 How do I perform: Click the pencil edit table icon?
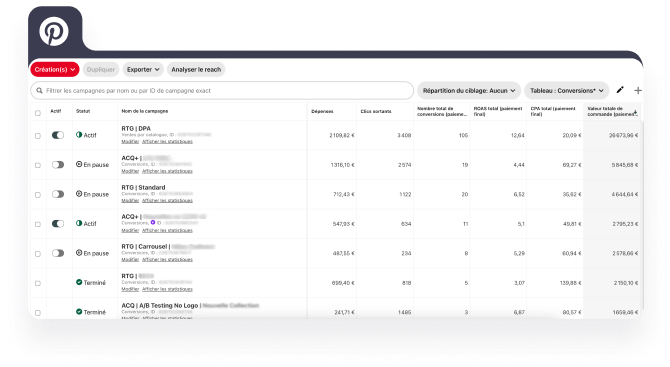(x=620, y=90)
